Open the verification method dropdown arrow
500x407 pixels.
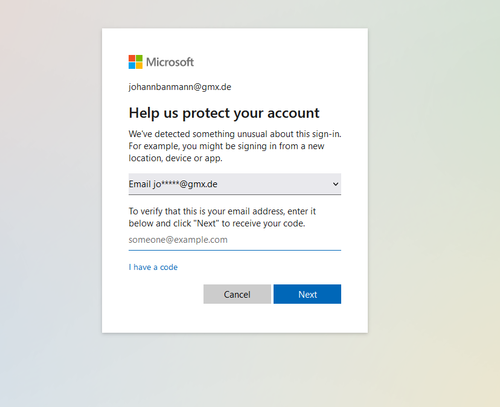tap(335, 184)
